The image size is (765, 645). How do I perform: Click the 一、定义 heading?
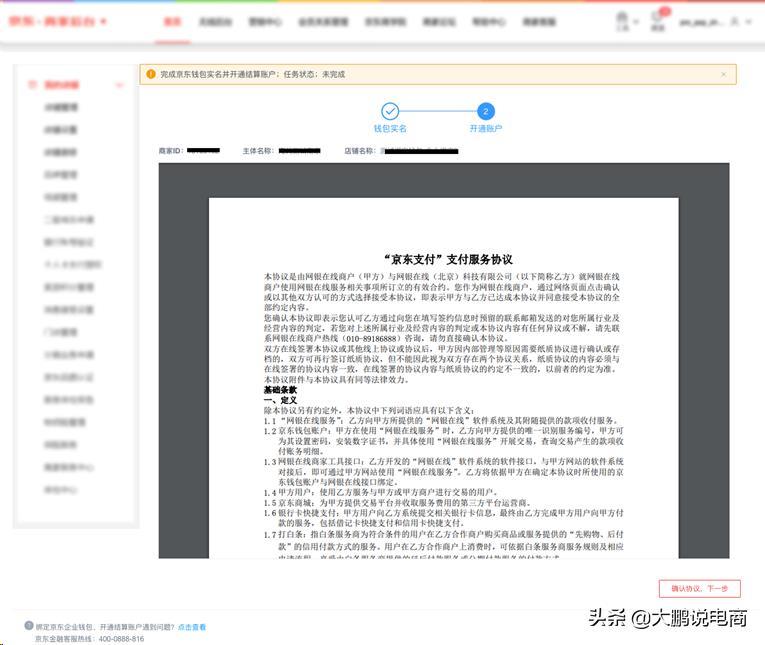click(x=280, y=400)
